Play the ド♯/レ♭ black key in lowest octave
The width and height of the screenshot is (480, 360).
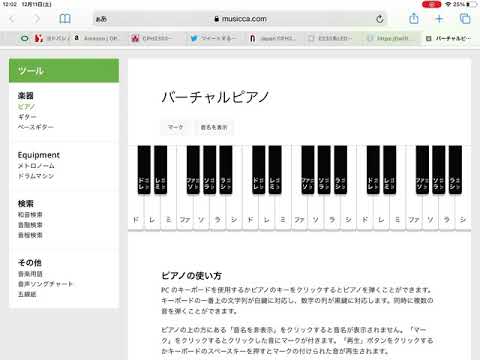pos(144,169)
